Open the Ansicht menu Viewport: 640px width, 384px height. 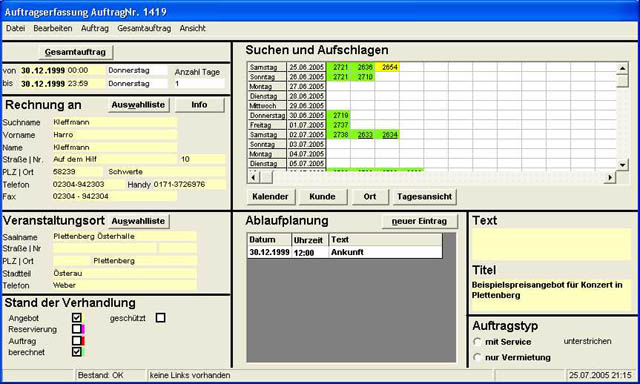pyautogui.click(x=193, y=28)
